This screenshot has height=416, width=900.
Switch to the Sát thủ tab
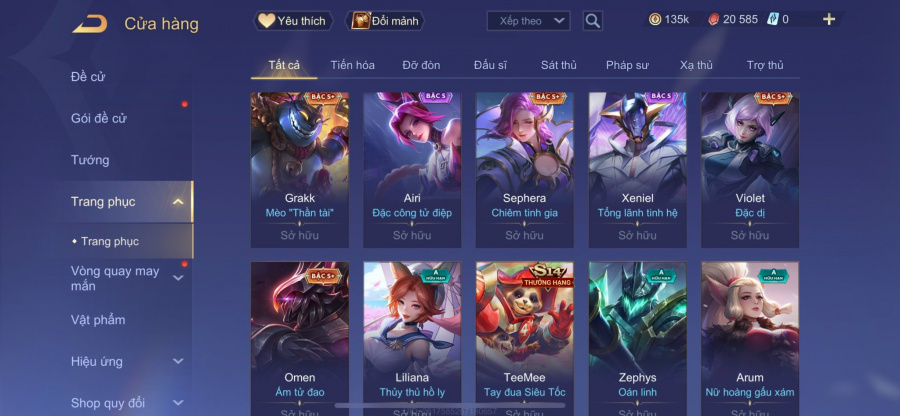pyautogui.click(x=558, y=65)
